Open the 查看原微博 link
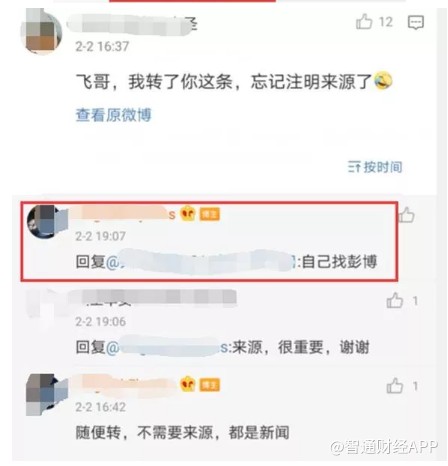The image size is (448, 466). [114, 115]
